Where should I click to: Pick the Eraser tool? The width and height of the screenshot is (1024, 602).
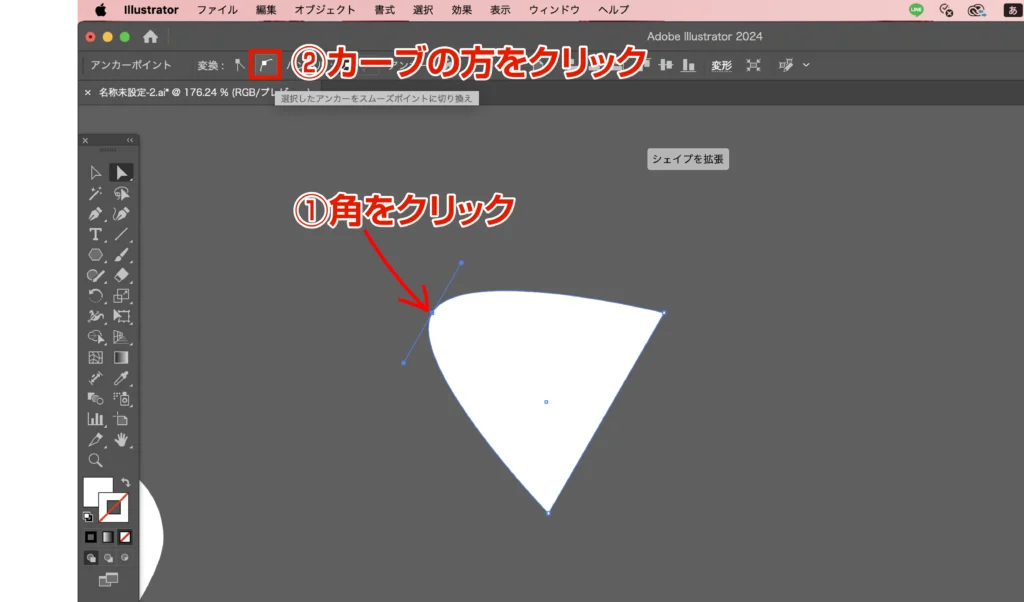tap(121, 275)
